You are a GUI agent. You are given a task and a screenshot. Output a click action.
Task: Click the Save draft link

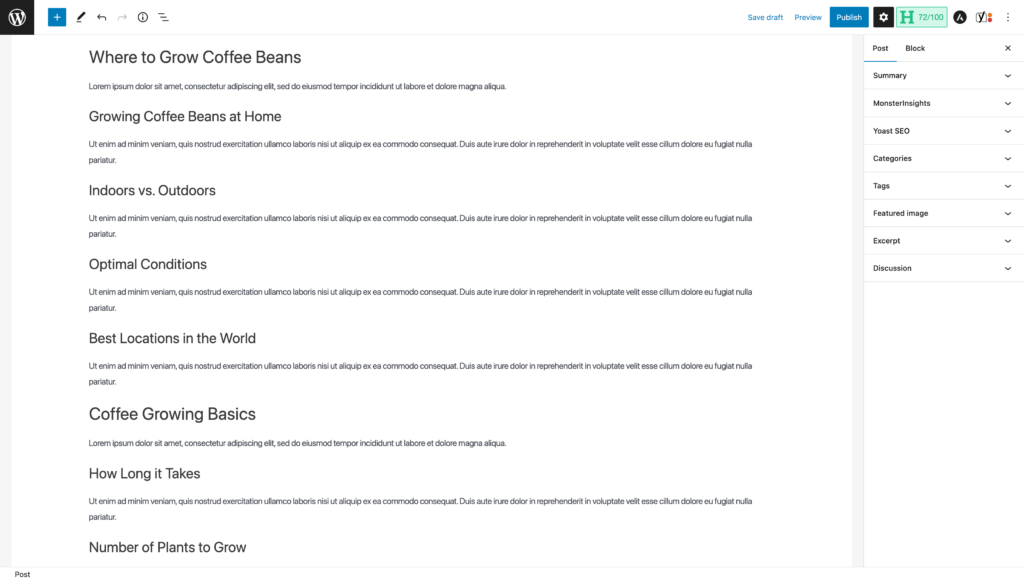click(765, 18)
